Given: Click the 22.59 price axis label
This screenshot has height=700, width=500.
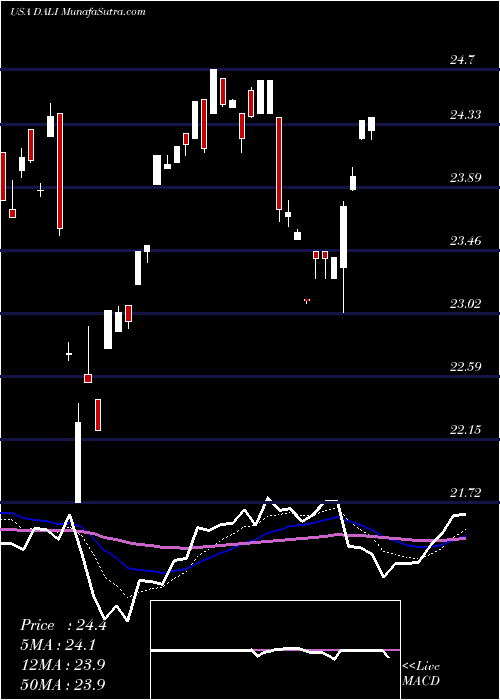Looking at the screenshot, I should [465, 367].
